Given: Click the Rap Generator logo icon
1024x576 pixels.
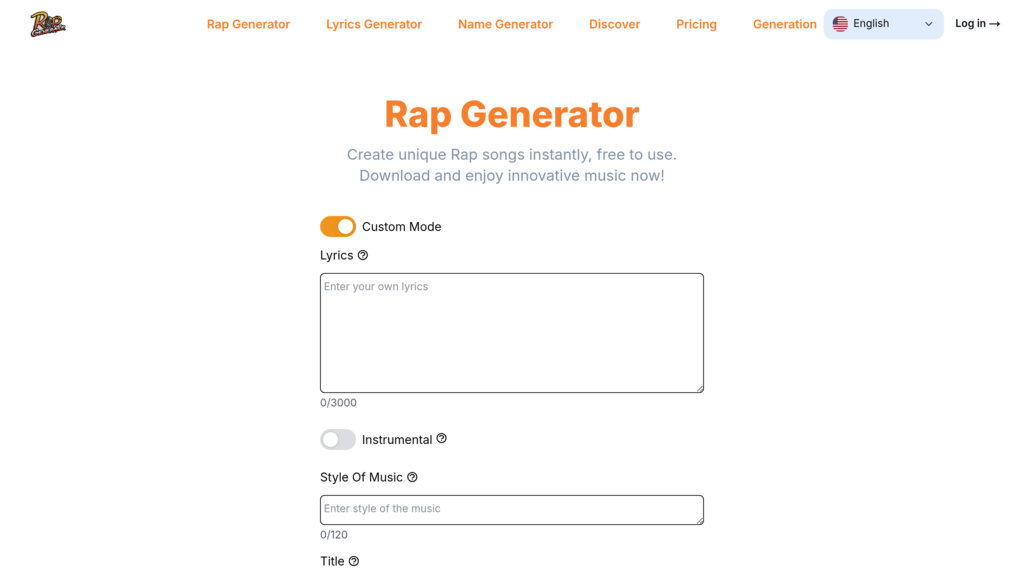Looking at the screenshot, I should coord(48,24).
